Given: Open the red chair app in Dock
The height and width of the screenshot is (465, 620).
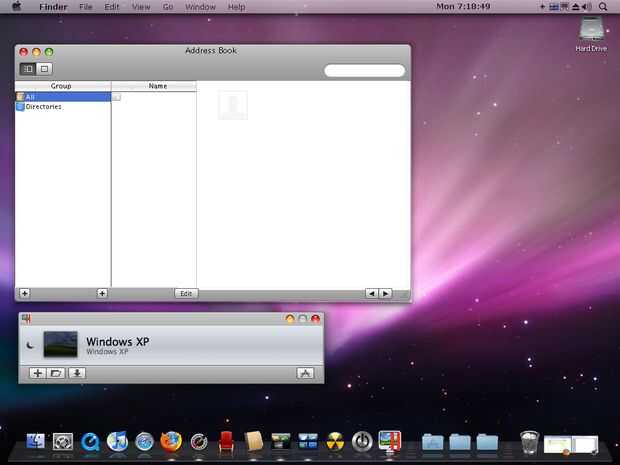Looking at the screenshot, I should click(226, 442).
